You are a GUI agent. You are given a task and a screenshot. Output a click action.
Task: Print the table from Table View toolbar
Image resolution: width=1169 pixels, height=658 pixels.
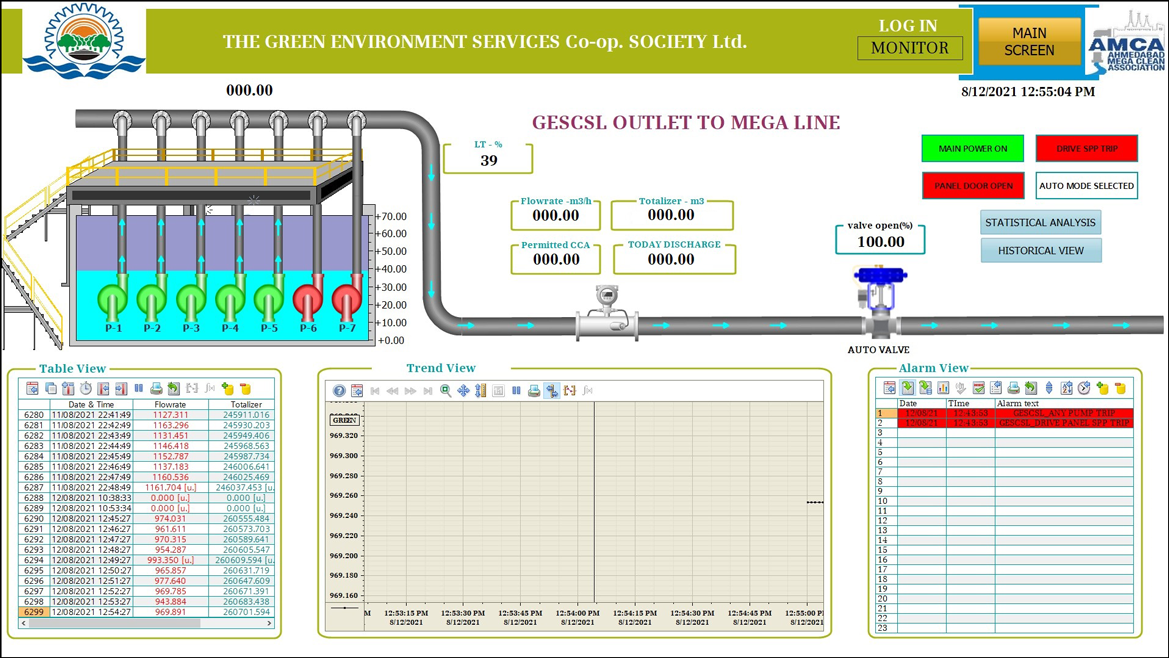coord(156,388)
